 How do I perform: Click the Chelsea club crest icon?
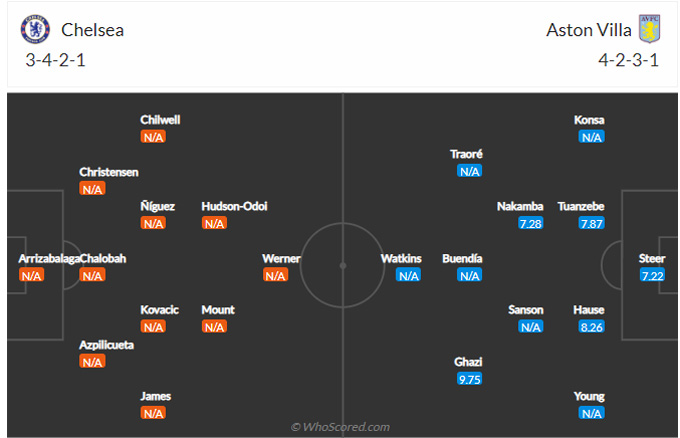[x=35, y=29]
